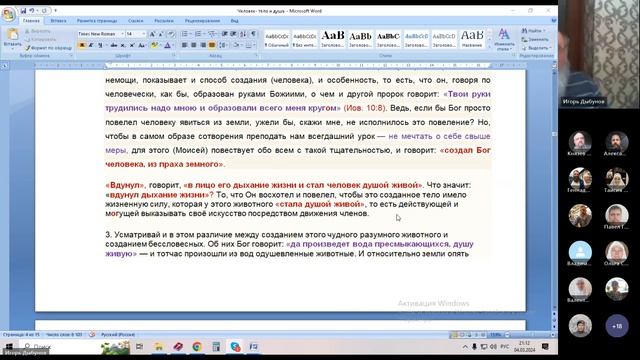Apply the Название style
Screen dimensions: 640x360
472,40
